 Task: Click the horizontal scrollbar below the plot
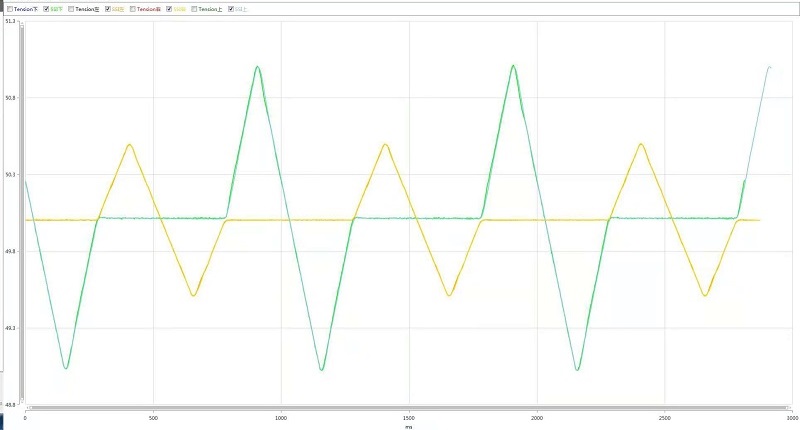400,408
